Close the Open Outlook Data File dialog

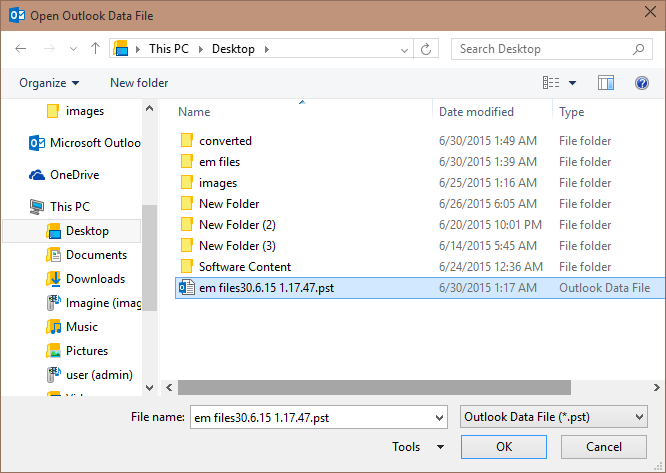point(650,12)
